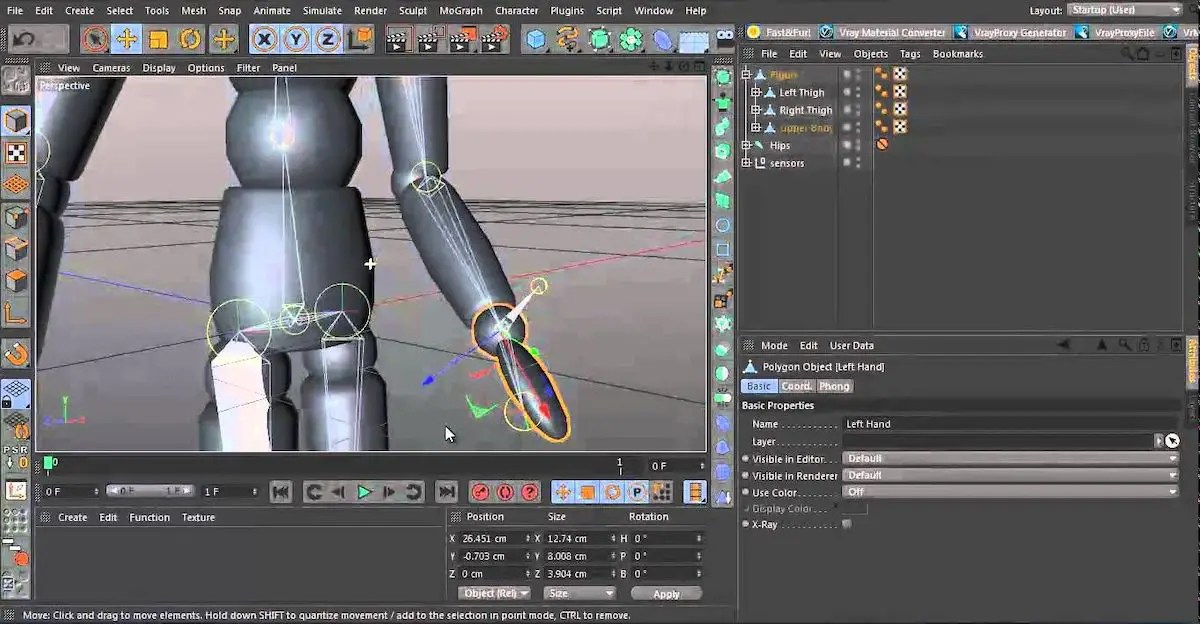Open the Layout dropdown showing Startup (User)
This screenshot has height=624, width=1200.
pyautogui.click(x=1125, y=10)
